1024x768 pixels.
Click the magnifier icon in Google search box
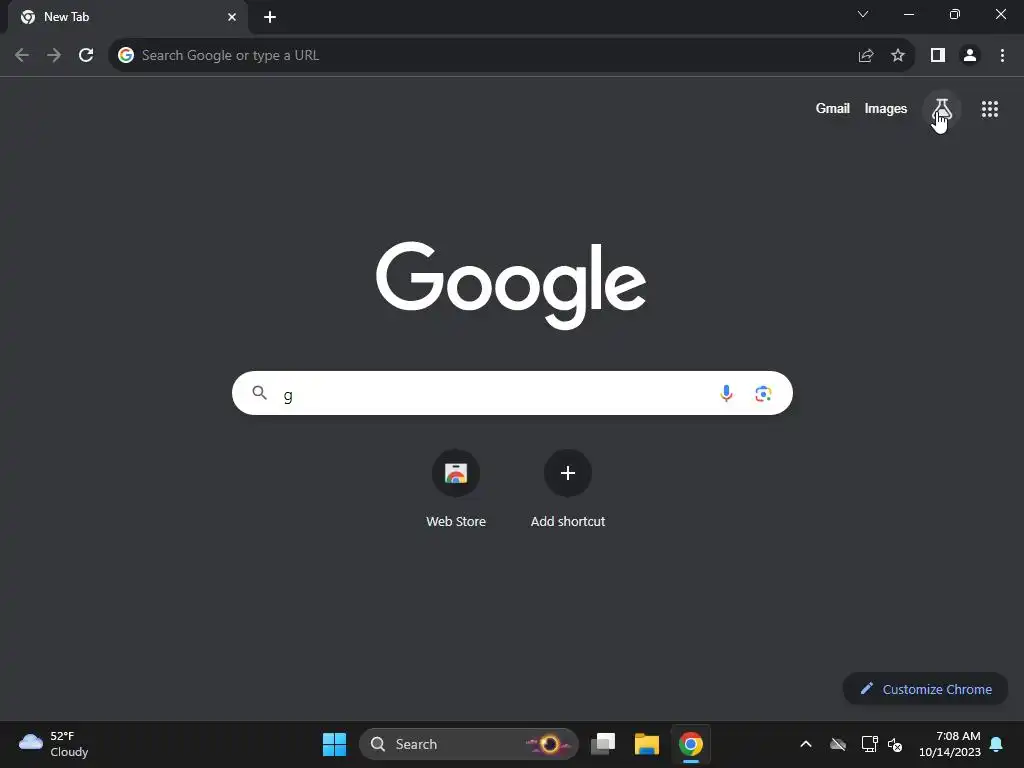pos(259,392)
